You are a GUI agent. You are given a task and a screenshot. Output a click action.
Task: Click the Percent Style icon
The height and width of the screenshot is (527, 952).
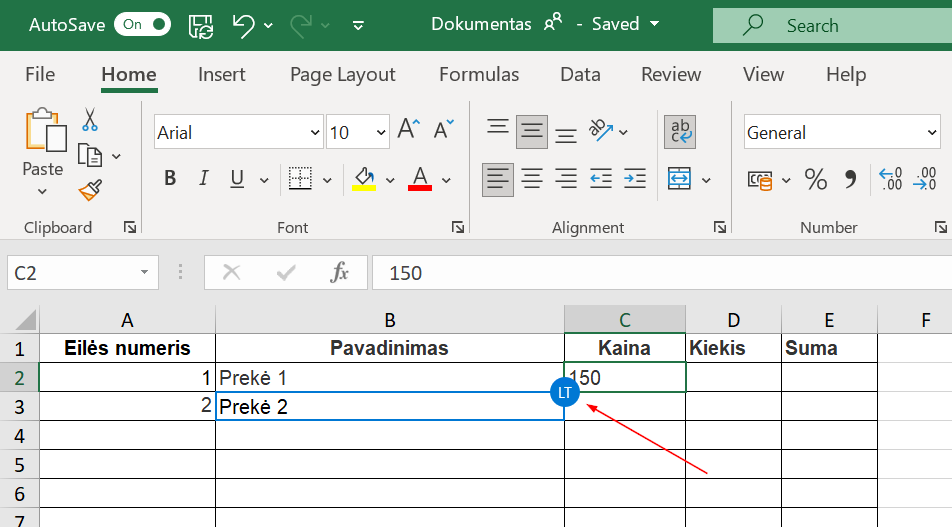coord(816,180)
